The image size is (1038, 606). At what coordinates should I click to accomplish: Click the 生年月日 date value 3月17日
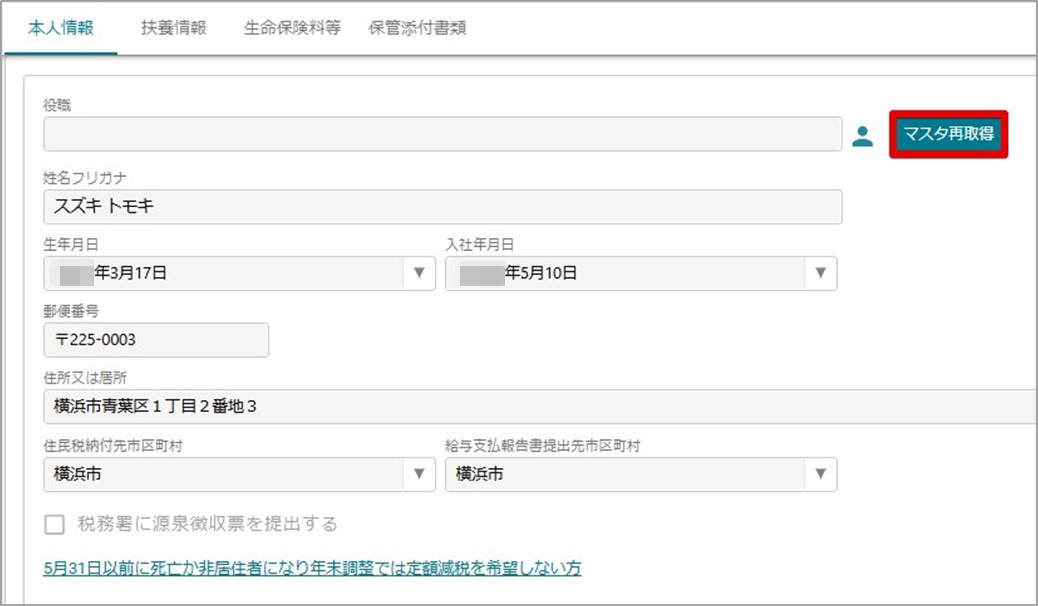click(x=130, y=273)
